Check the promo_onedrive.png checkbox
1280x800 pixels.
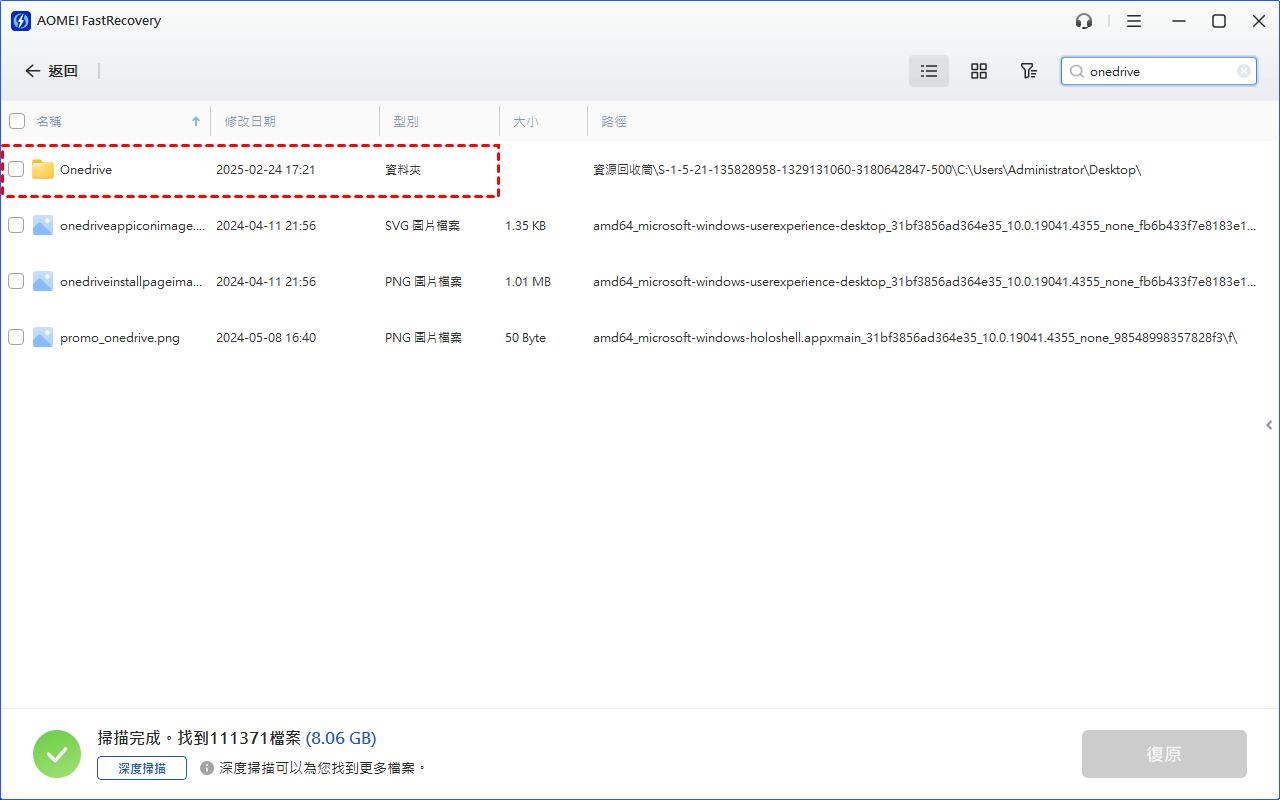click(x=16, y=337)
